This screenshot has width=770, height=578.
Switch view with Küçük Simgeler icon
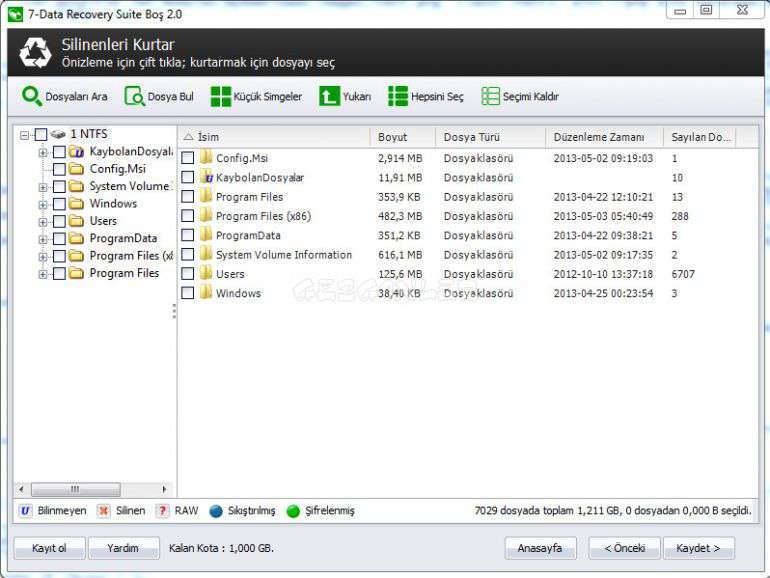(220, 96)
